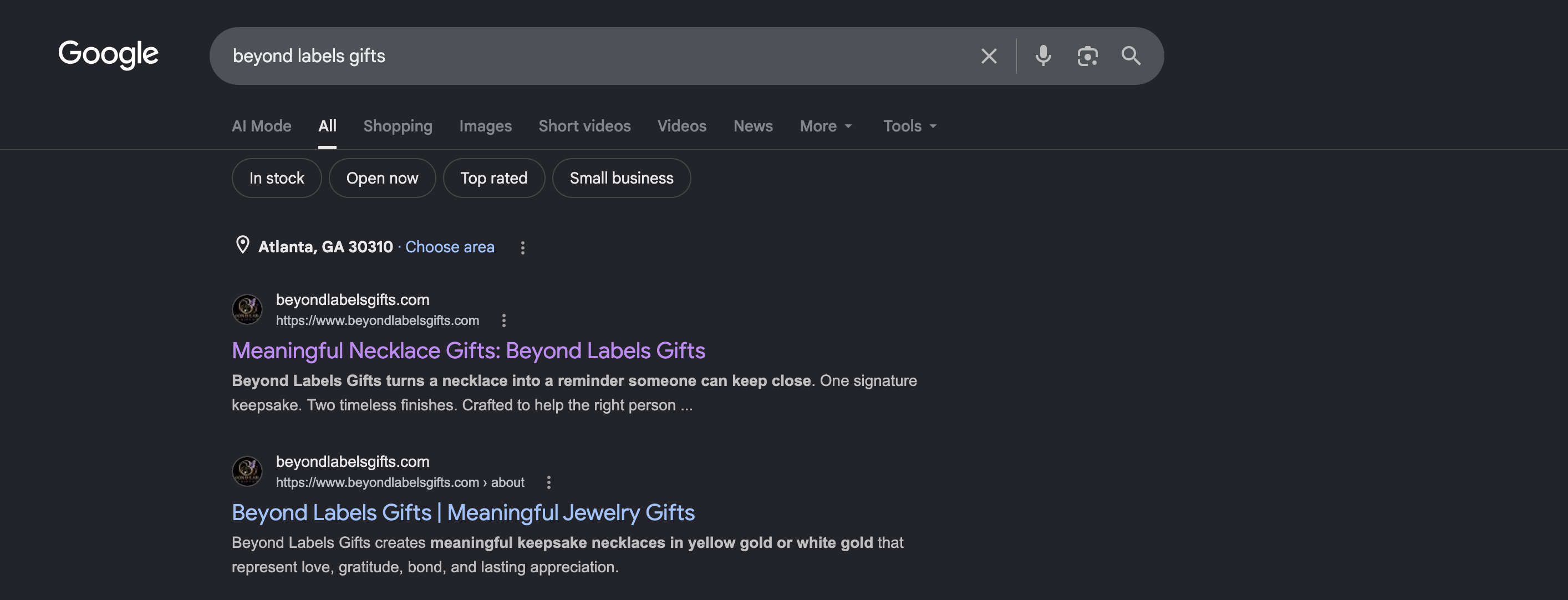
Task: Click the favicon of the about page result
Action: coord(247,471)
